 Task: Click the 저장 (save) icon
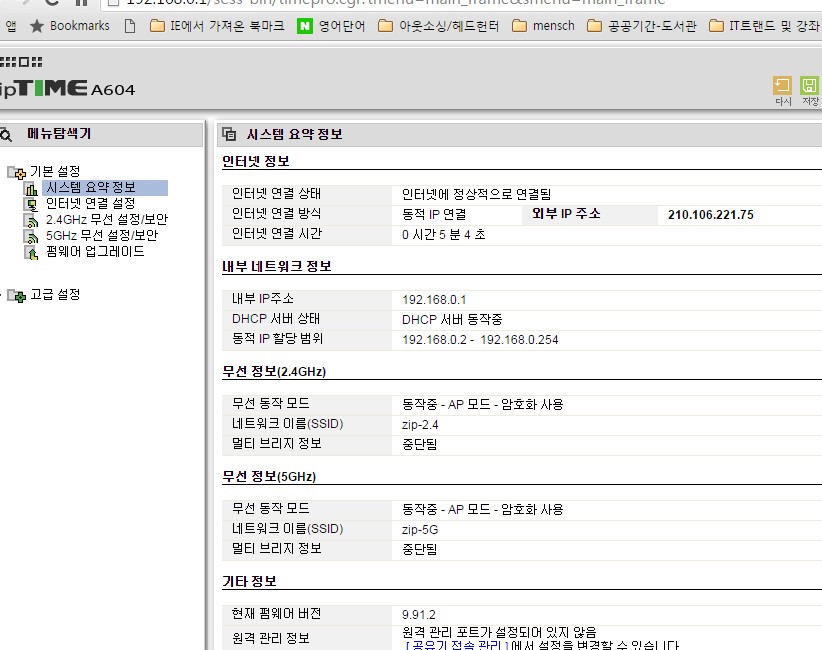[809, 85]
